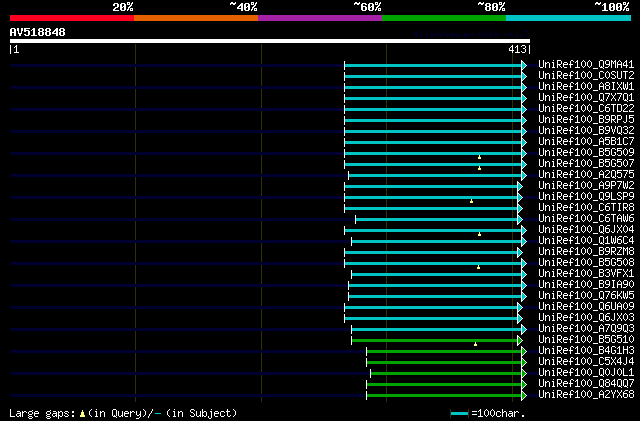
Task: Select the UniRef100_Q6JX04 label
Action: point(586,230)
